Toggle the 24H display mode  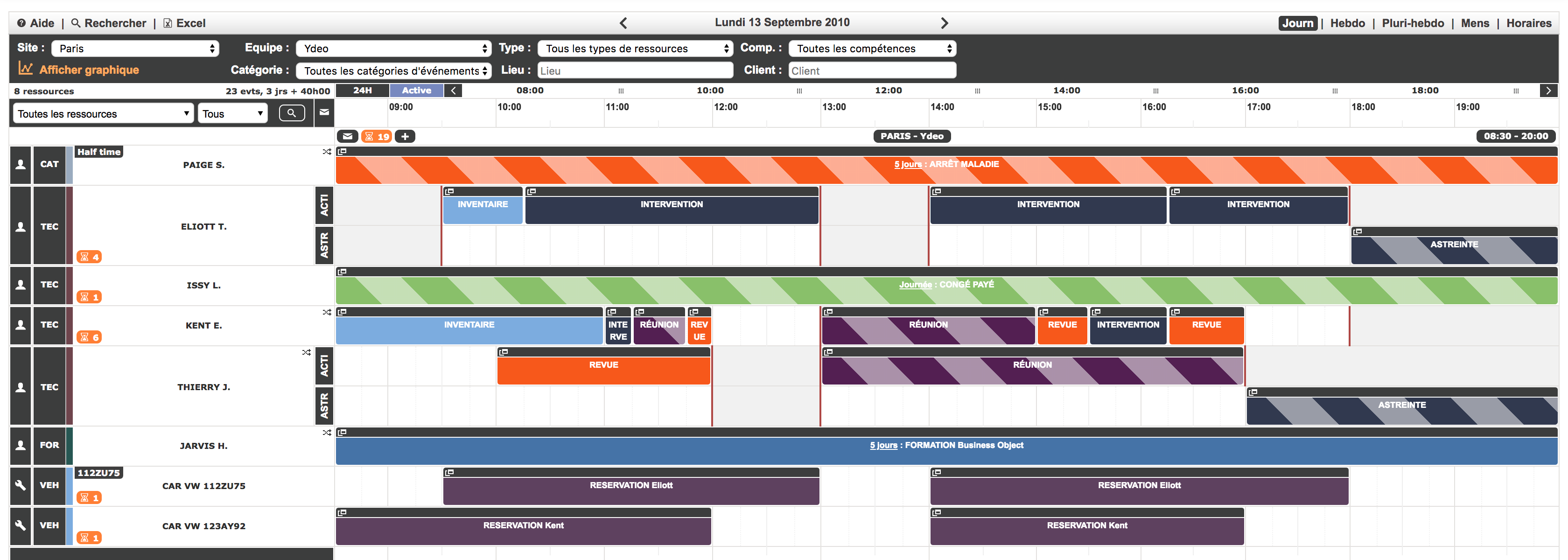coord(362,90)
